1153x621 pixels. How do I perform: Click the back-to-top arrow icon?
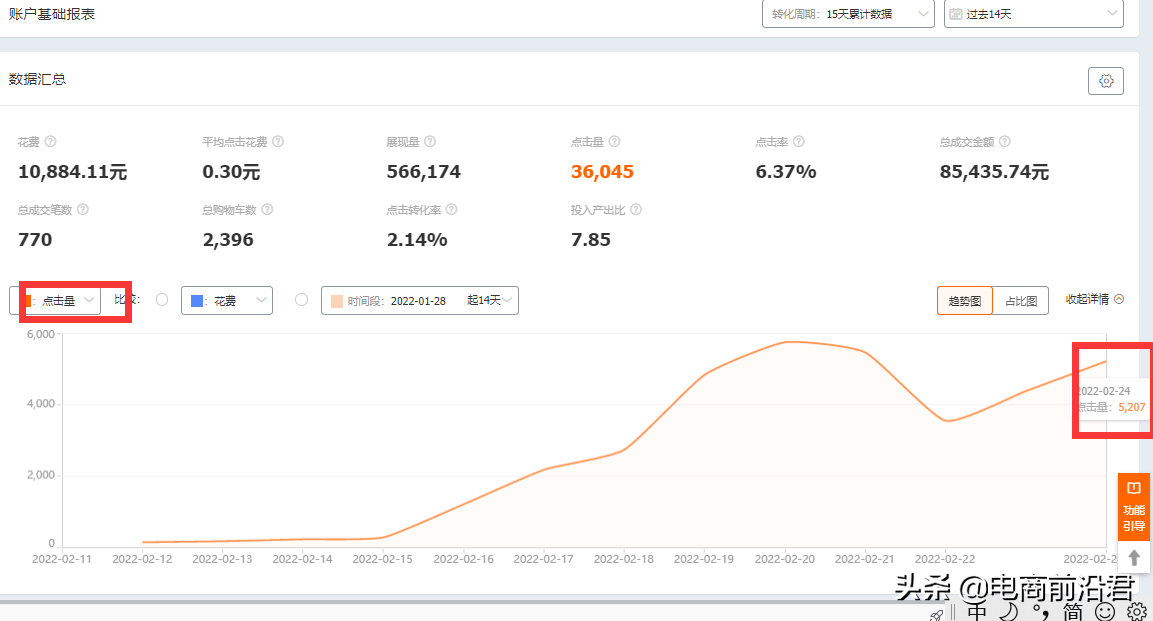click(1134, 558)
